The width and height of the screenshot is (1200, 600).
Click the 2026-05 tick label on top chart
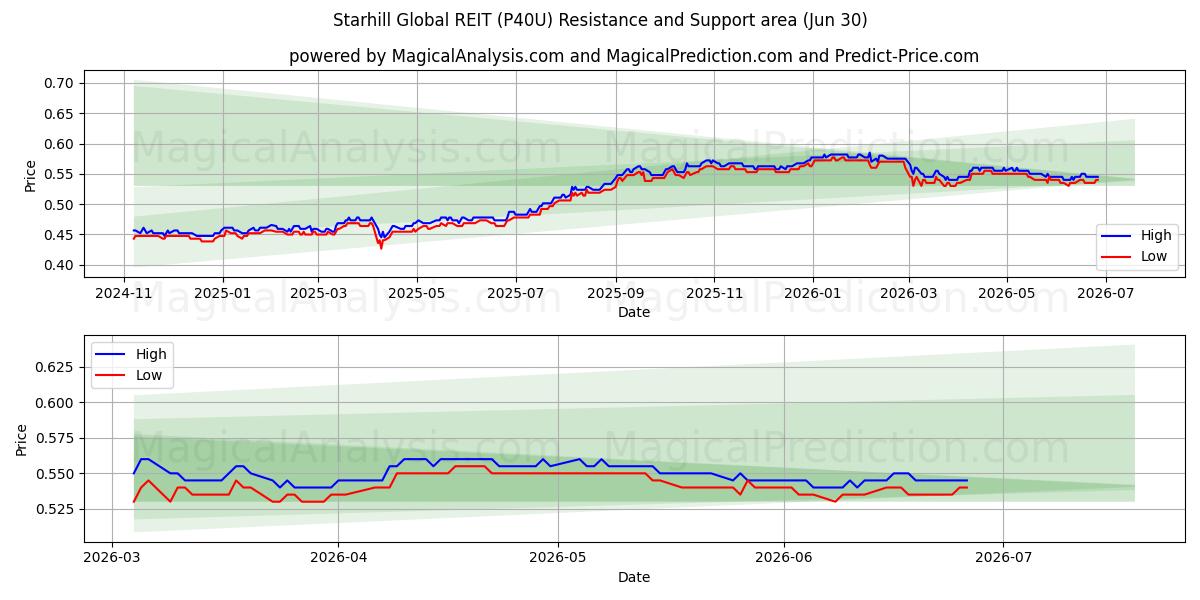(x=1007, y=293)
